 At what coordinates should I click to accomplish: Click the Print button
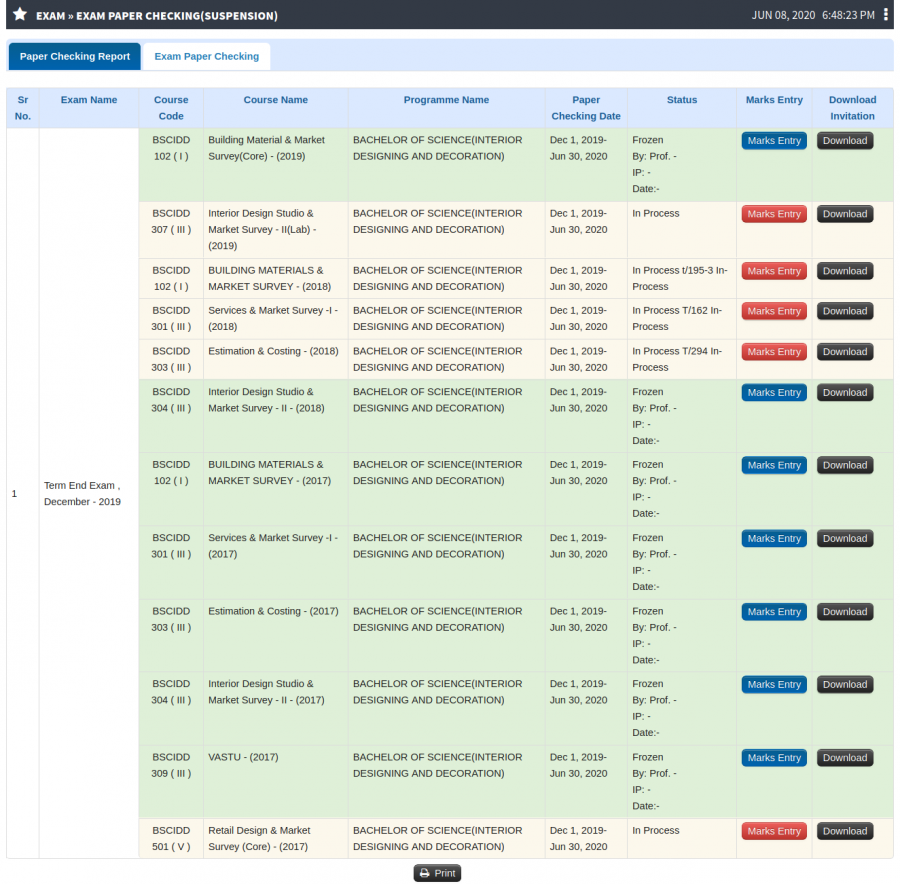(x=437, y=873)
